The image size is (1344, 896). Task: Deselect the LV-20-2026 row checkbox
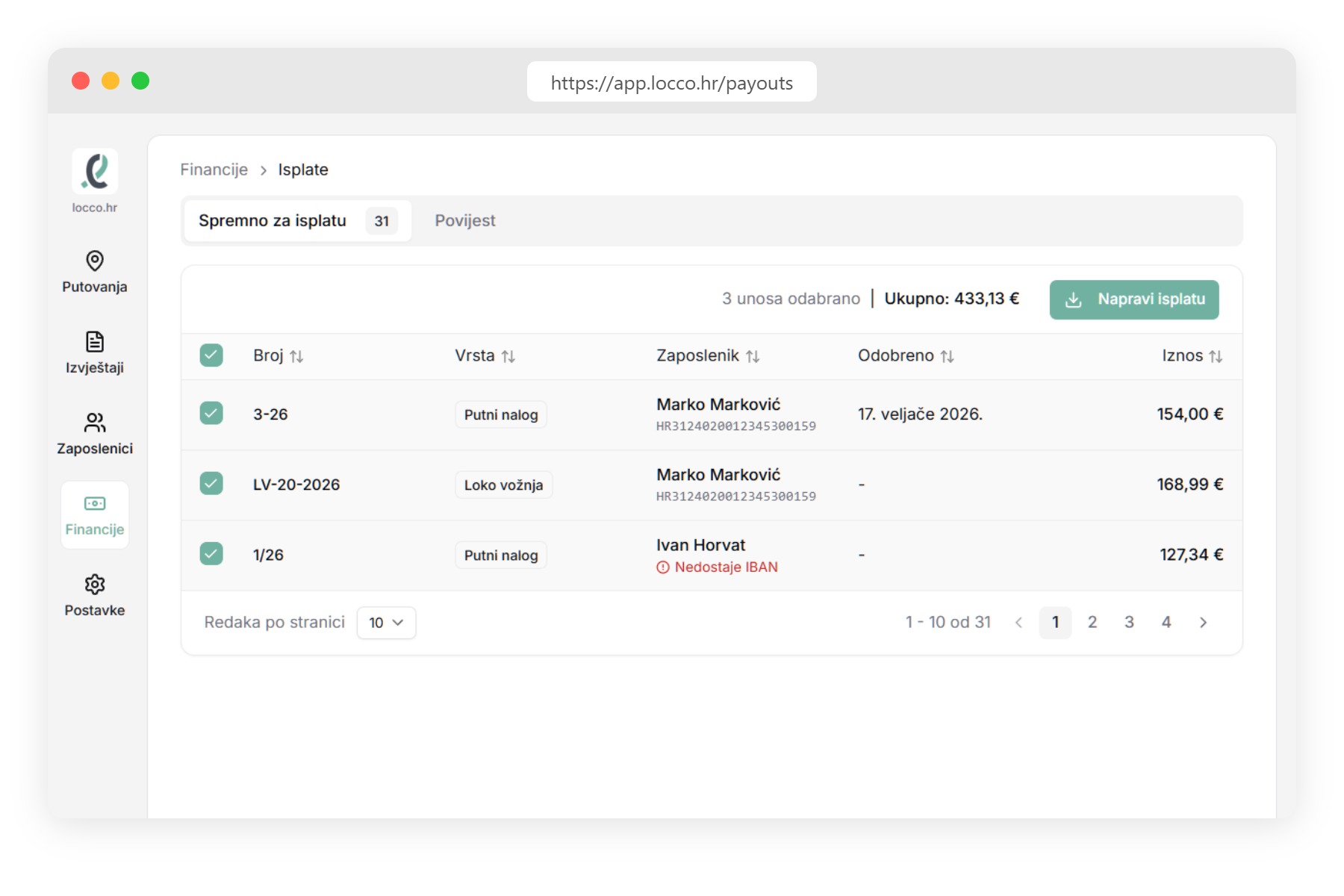click(x=211, y=484)
